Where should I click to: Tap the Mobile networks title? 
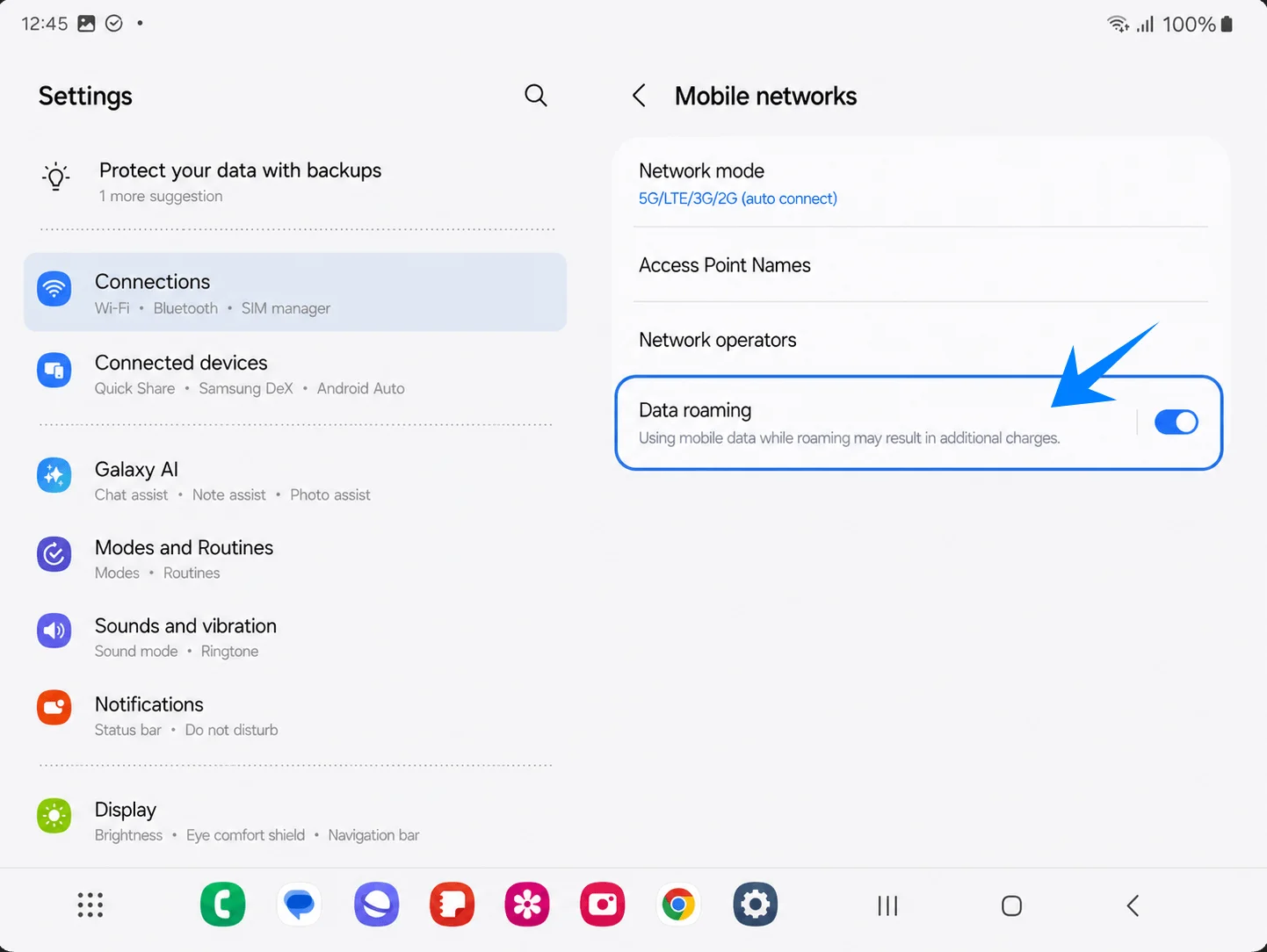[765, 96]
